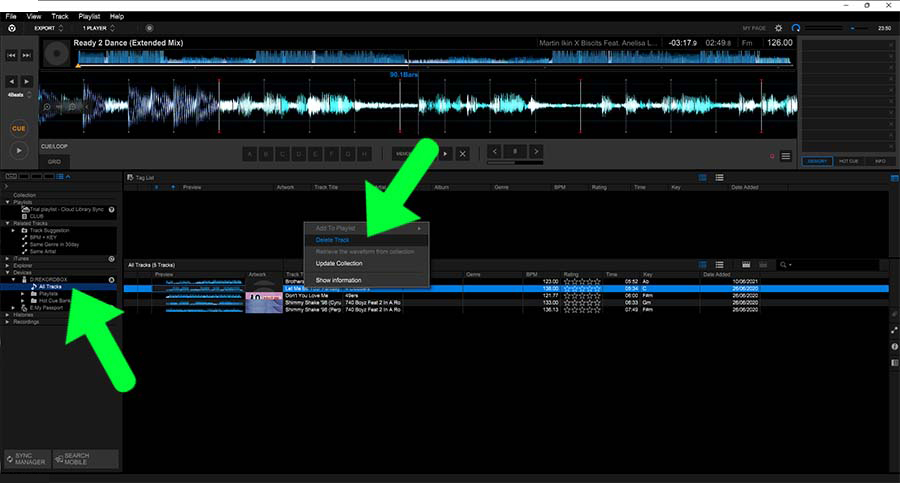This screenshot has height=483, width=900.
Task: Click SEARCH MOBILE button
Action: (86, 459)
